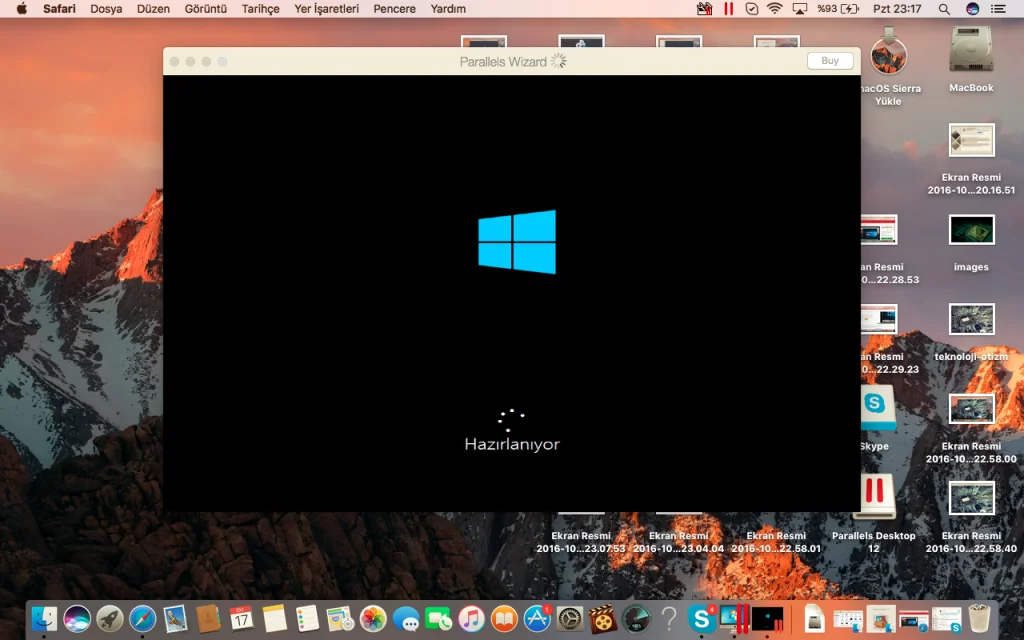Open the AirPlay display menu
The image size is (1024, 640).
tap(799, 9)
